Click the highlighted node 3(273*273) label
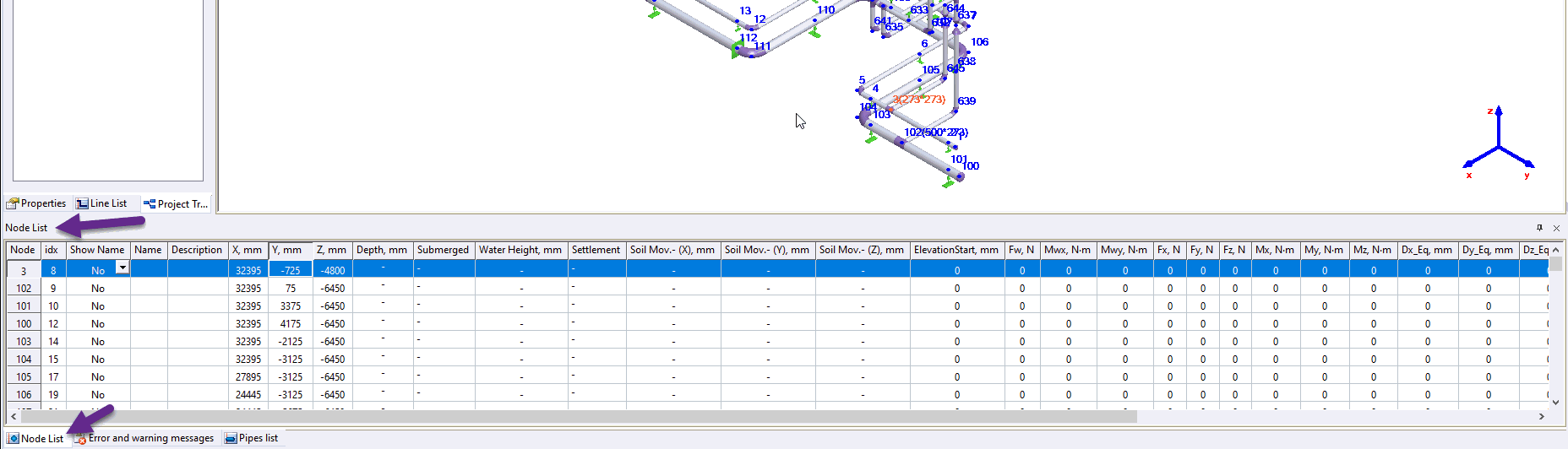 (919, 99)
